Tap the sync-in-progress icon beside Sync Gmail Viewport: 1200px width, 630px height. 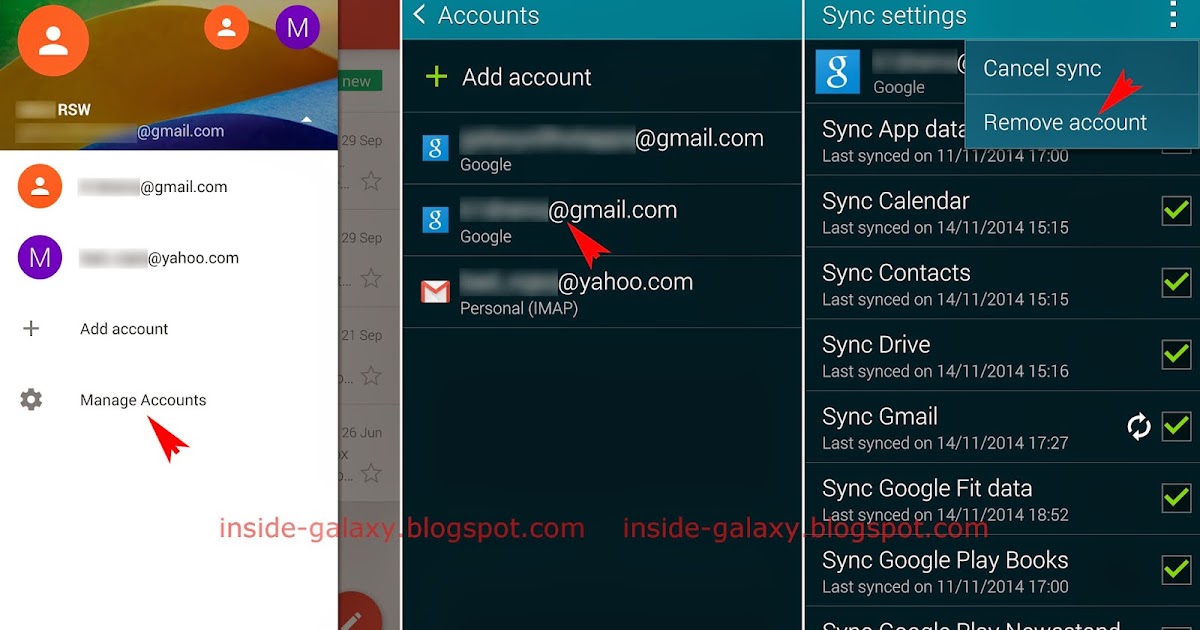pos(1139,427)
